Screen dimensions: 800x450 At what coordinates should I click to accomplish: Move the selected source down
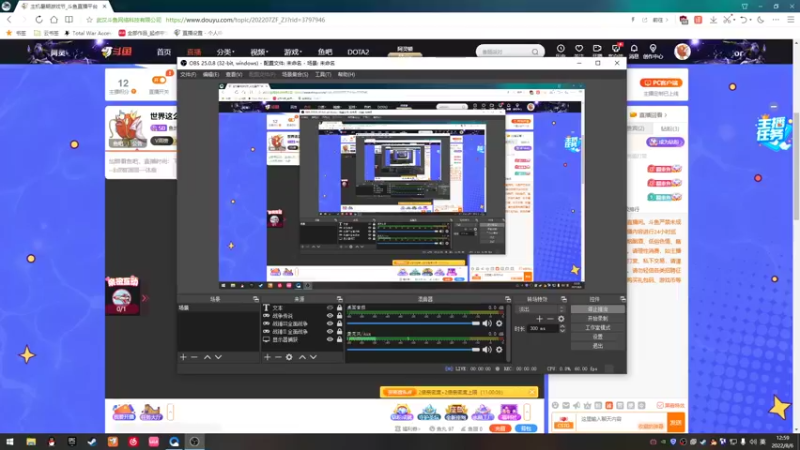(x=313, y=357)
